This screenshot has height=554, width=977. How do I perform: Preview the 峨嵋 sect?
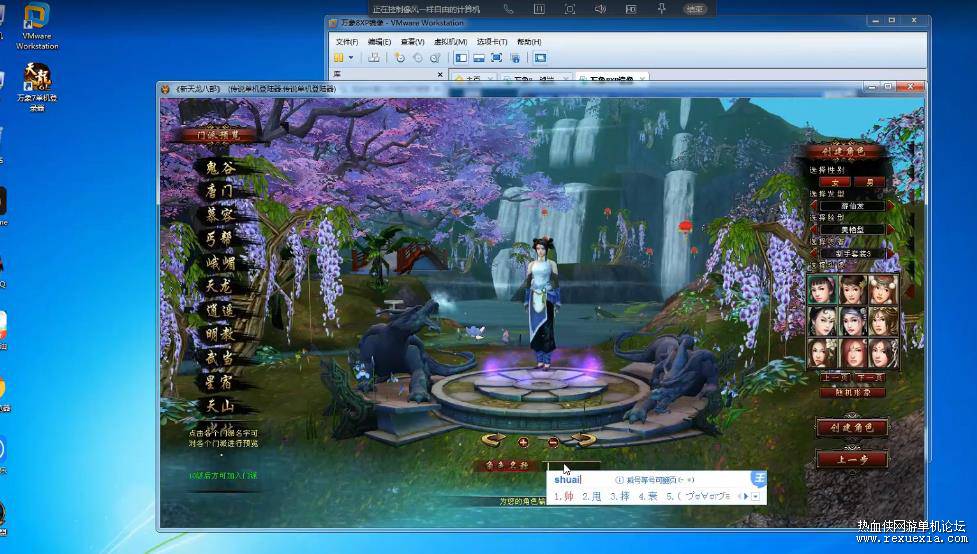(x=221, y=263)
